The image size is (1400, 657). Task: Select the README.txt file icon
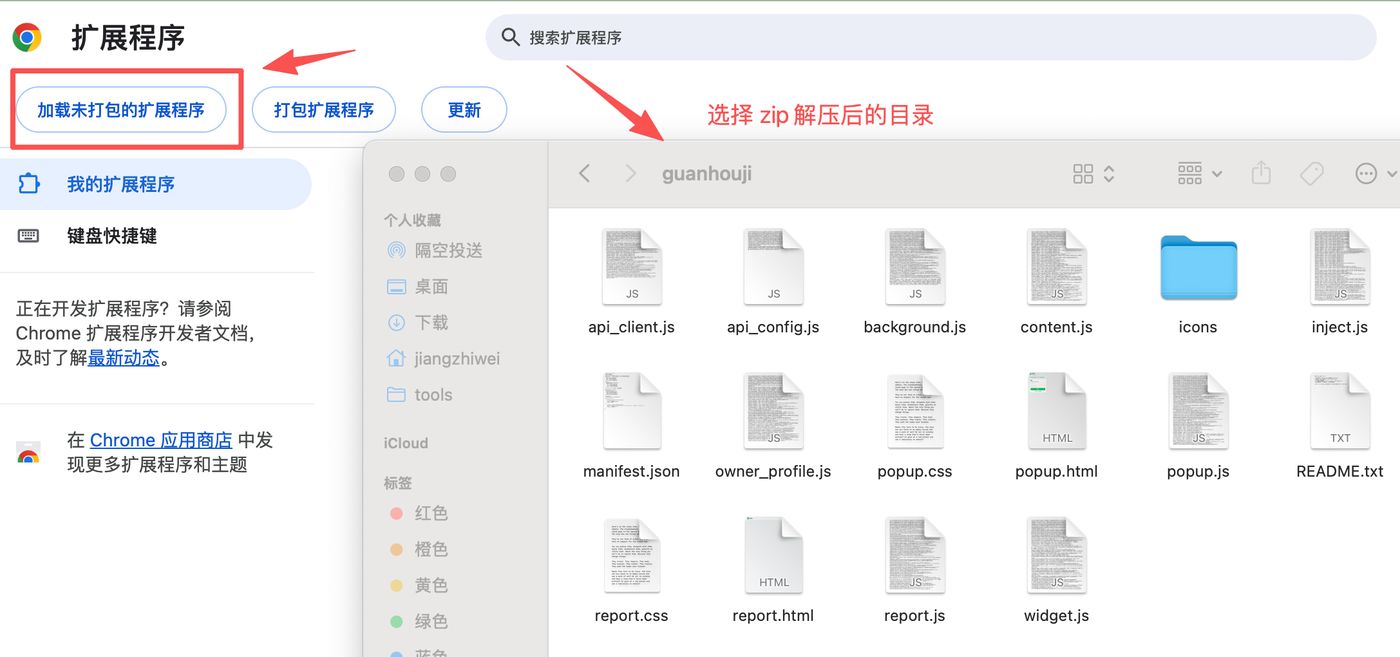click(x=1340, y=411)
